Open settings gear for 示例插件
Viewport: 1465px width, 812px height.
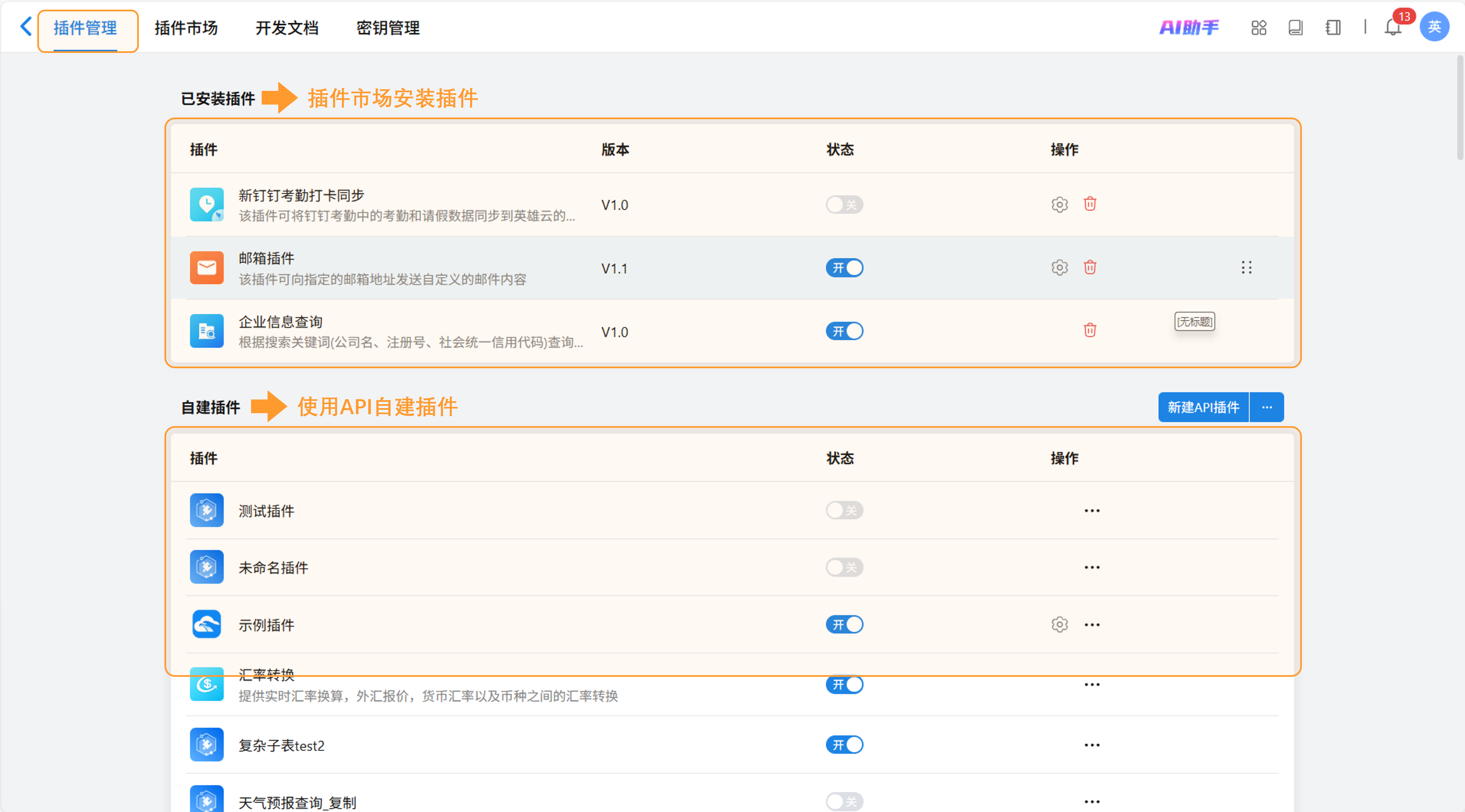(x=1059, y=624)
